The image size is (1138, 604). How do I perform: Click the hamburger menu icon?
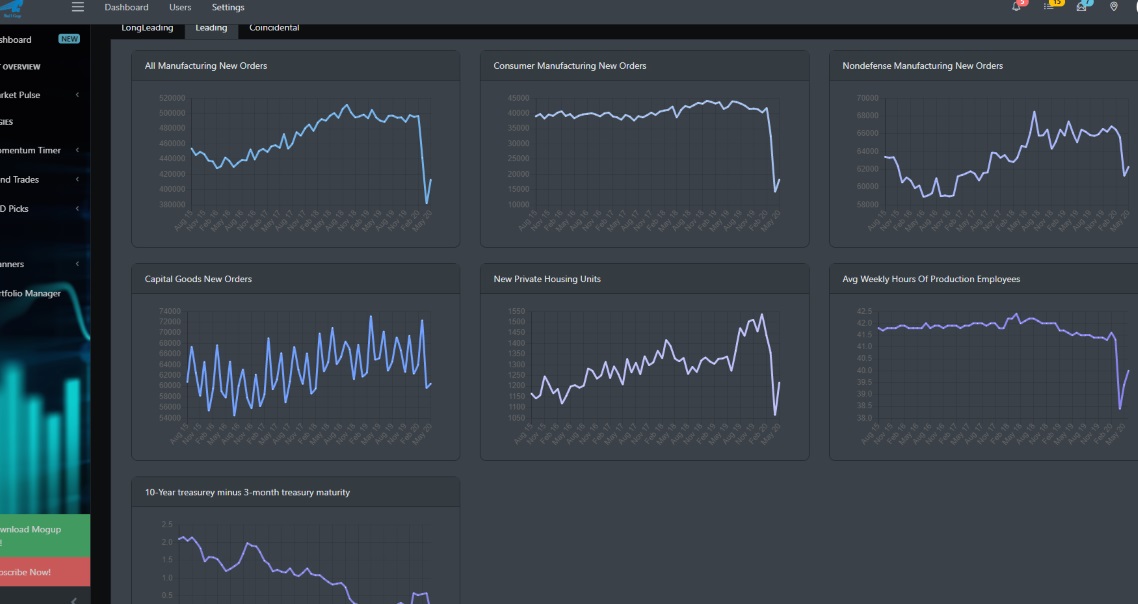(78, 7)
